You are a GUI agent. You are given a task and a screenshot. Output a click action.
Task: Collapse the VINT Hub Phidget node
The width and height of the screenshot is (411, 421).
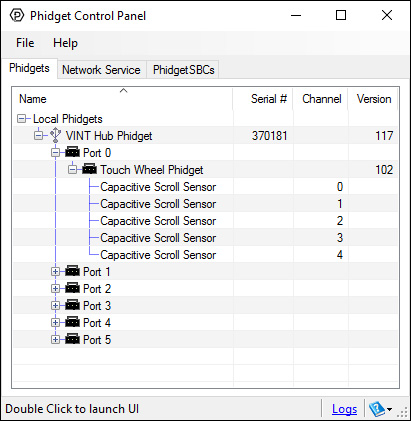pos(39,136)
